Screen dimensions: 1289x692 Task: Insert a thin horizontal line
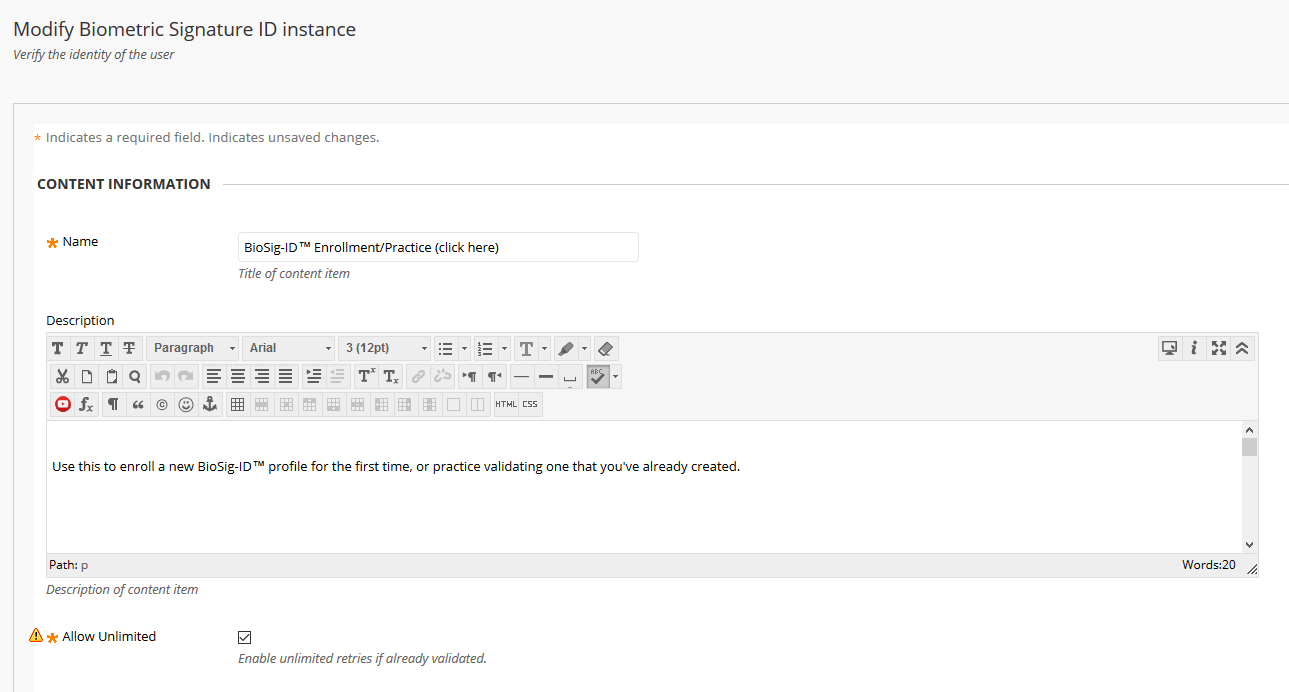[521, 377]
